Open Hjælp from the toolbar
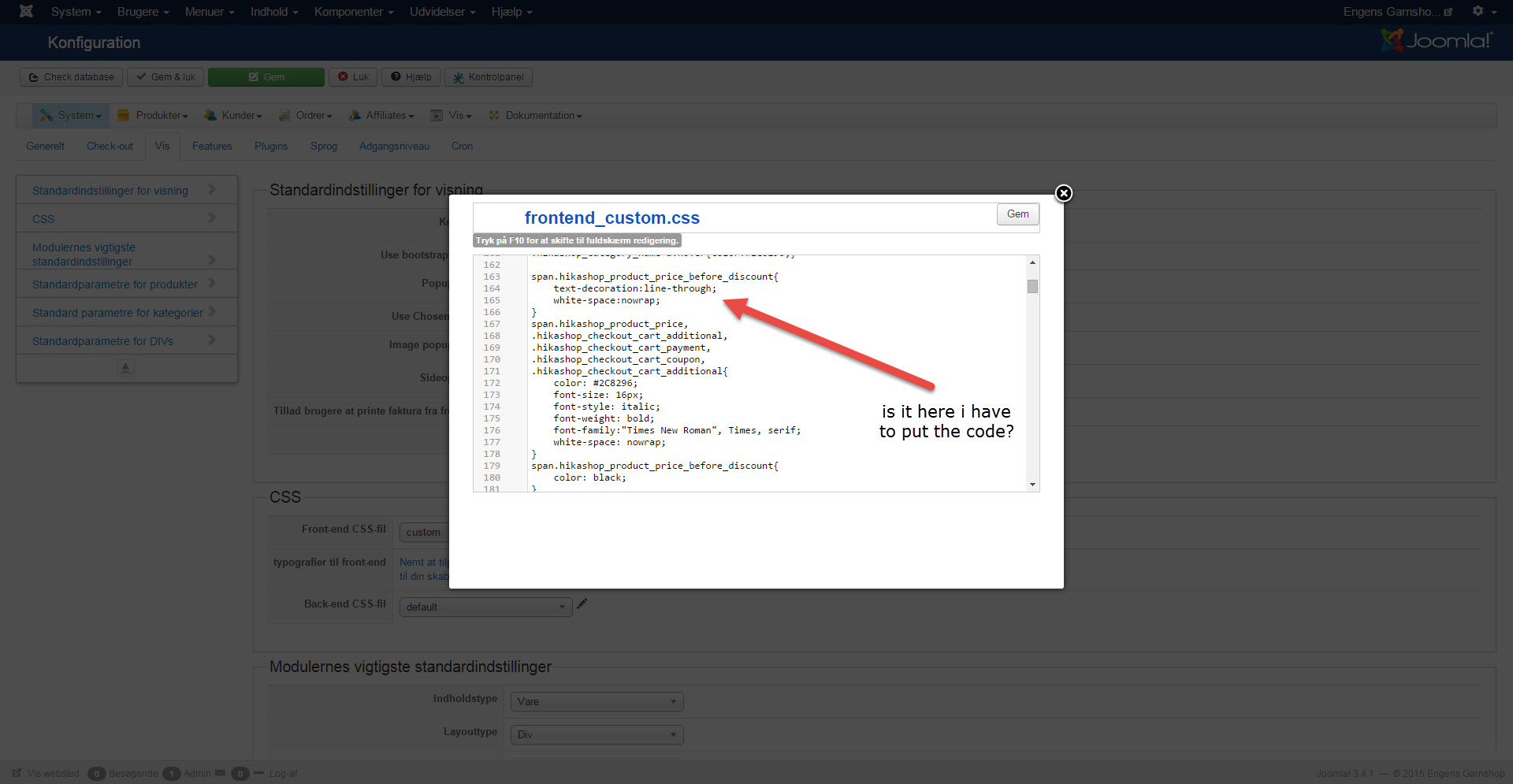Image resolution: width=1513 pixels, height=784 pixels. [411, 77]
